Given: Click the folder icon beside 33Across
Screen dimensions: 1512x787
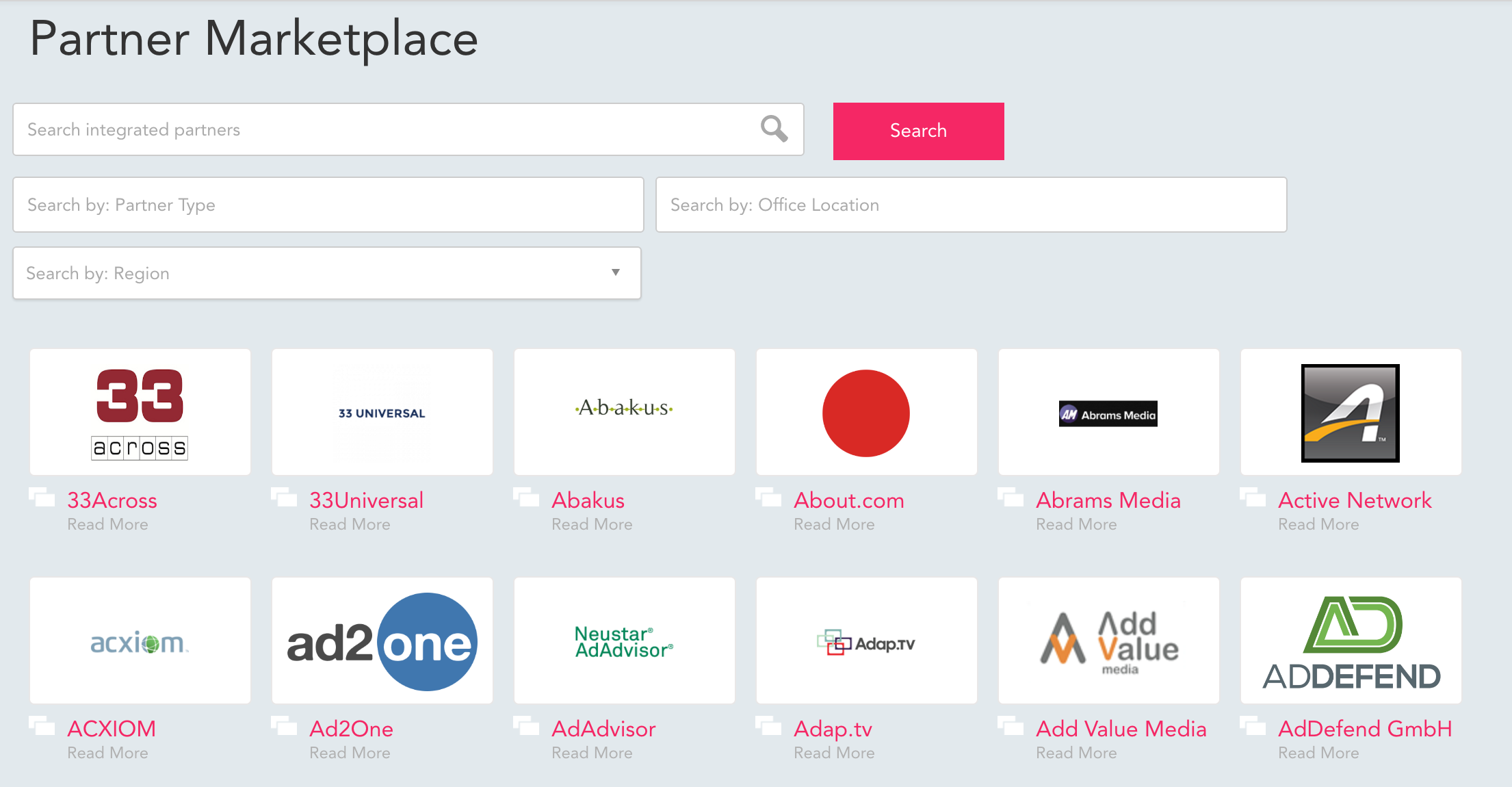Looking at the screenshot, I should [x=42, y=499].
